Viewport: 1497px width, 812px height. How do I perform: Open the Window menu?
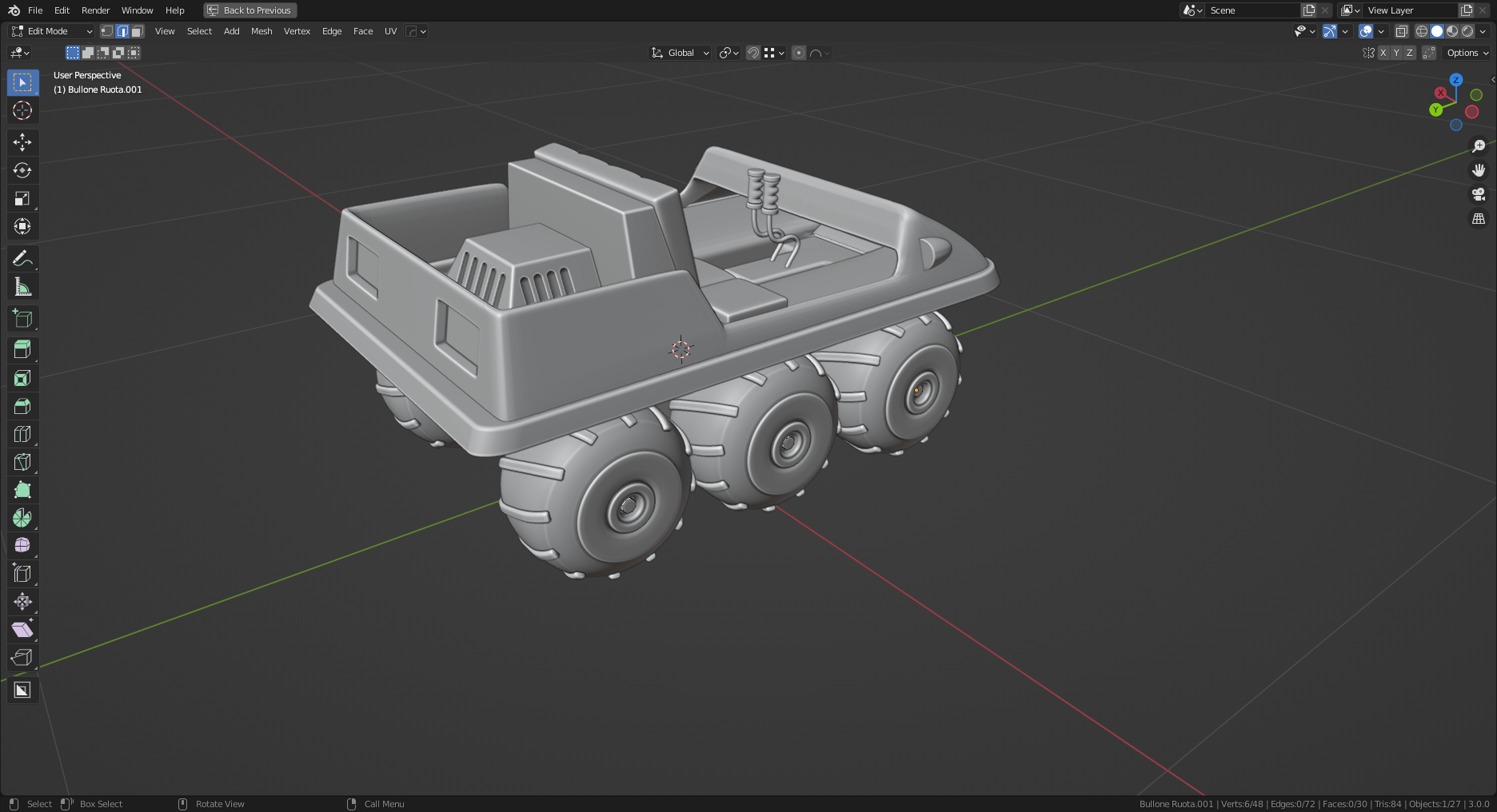137,10
